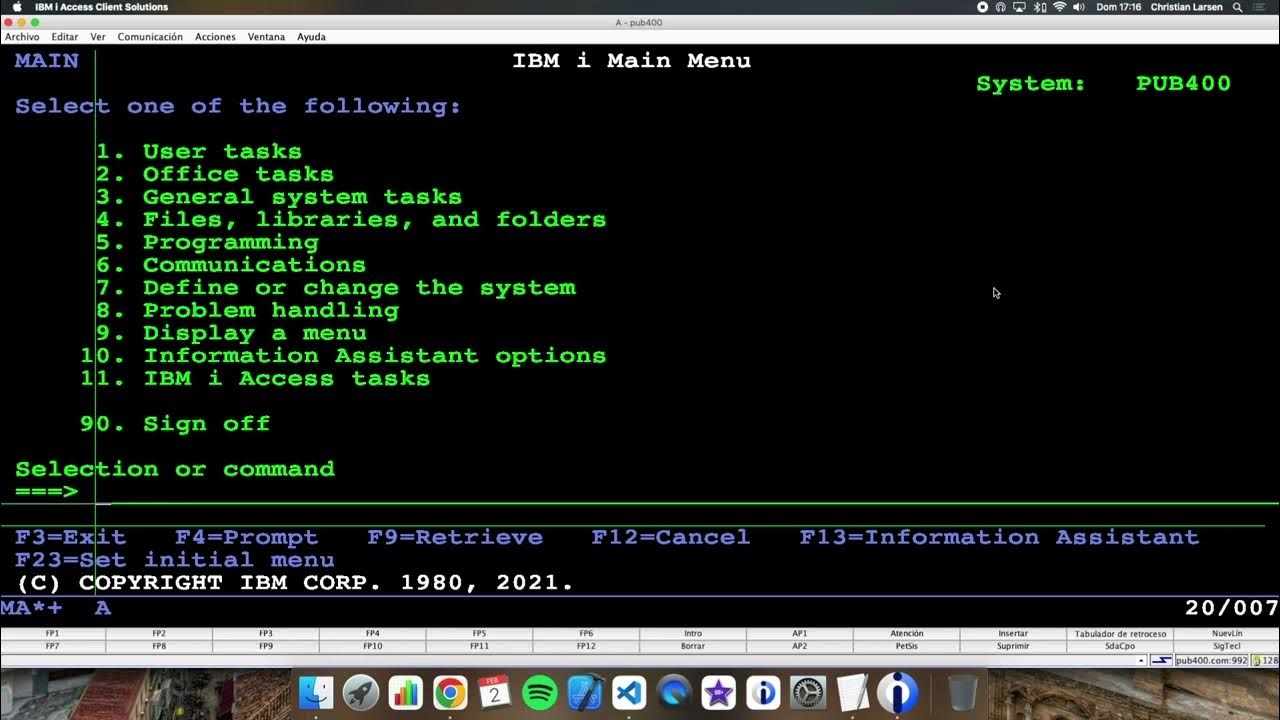Click the FP3 keypad button
This screenshot has height=720, width=1280.
266,634
